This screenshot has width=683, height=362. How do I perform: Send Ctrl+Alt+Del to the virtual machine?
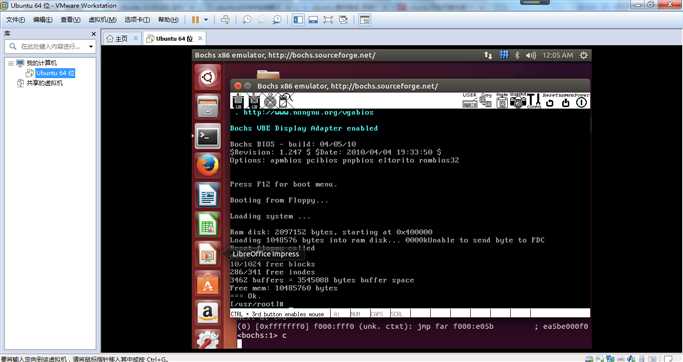[x=225, y=20]
